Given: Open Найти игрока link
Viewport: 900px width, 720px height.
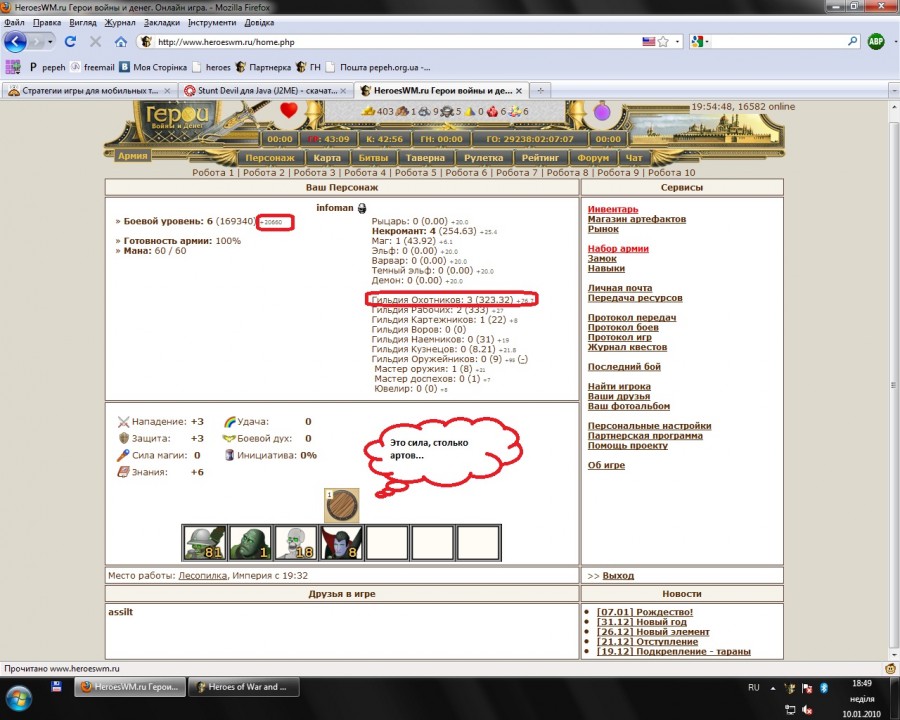Looking at the screenshot, I should click(x=619, y=386).
